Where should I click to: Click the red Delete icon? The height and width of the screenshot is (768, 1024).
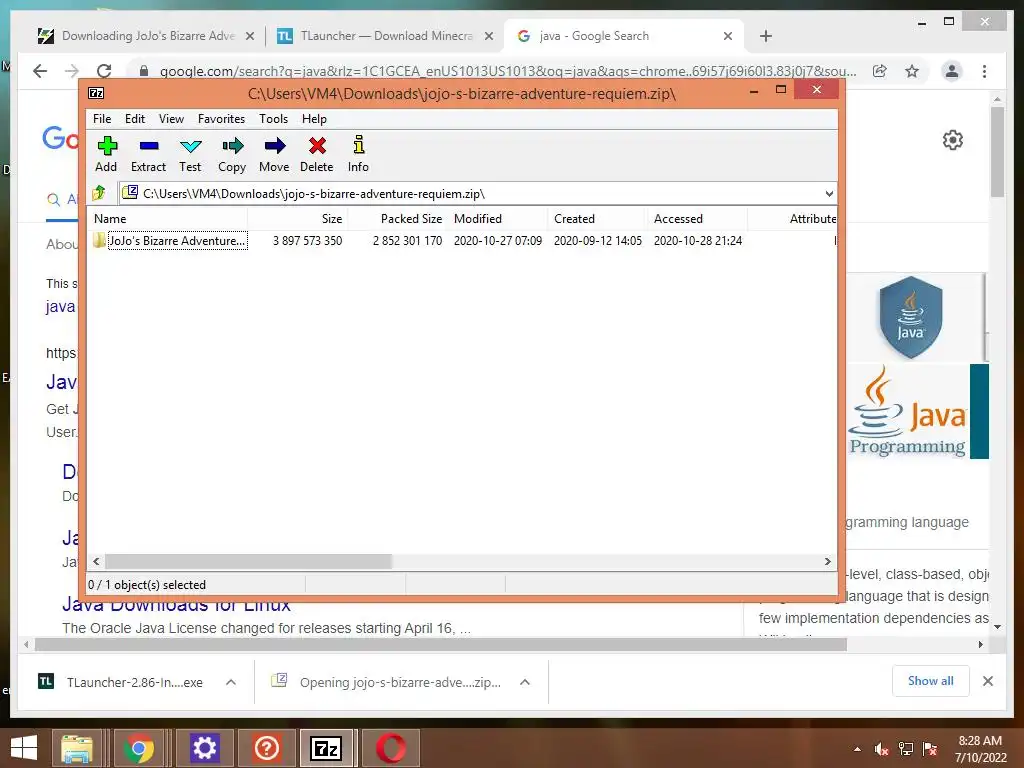317,154
